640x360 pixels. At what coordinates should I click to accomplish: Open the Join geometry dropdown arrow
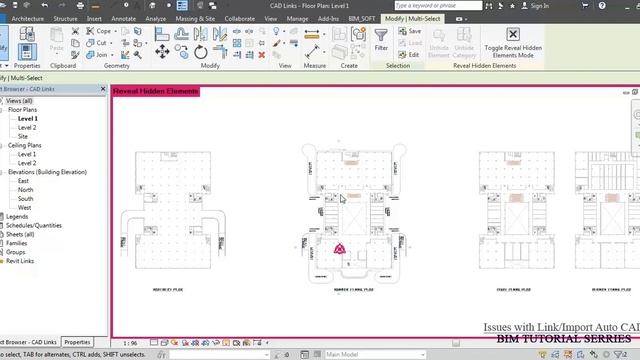pyautogui.click(x=112, y=55)
